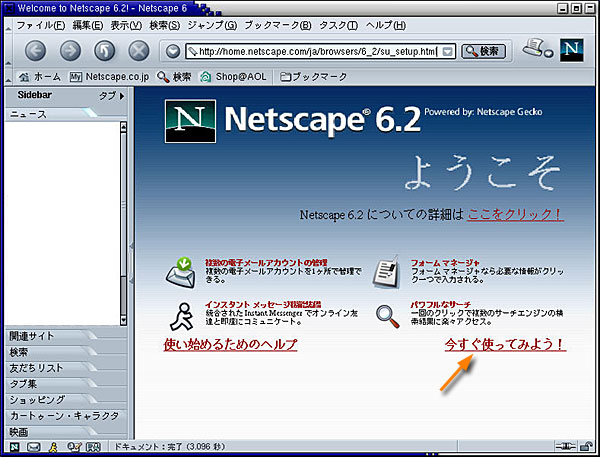The image size is (600, 457).
Task: Click the Back navigation button
Action: point(37,51)
